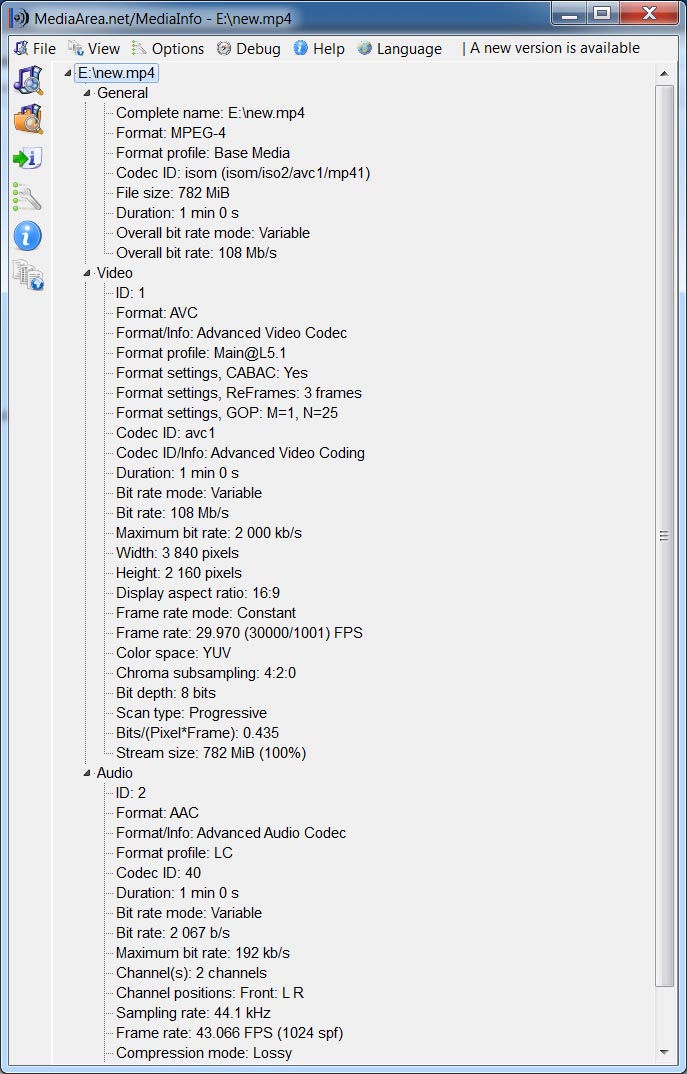Open the View menu

point(94,49)
